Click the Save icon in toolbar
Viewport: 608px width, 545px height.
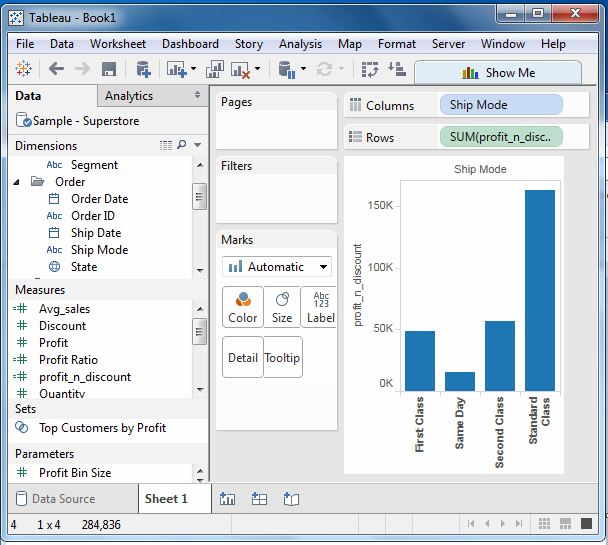pyautogui.click(x=109, y=69)
